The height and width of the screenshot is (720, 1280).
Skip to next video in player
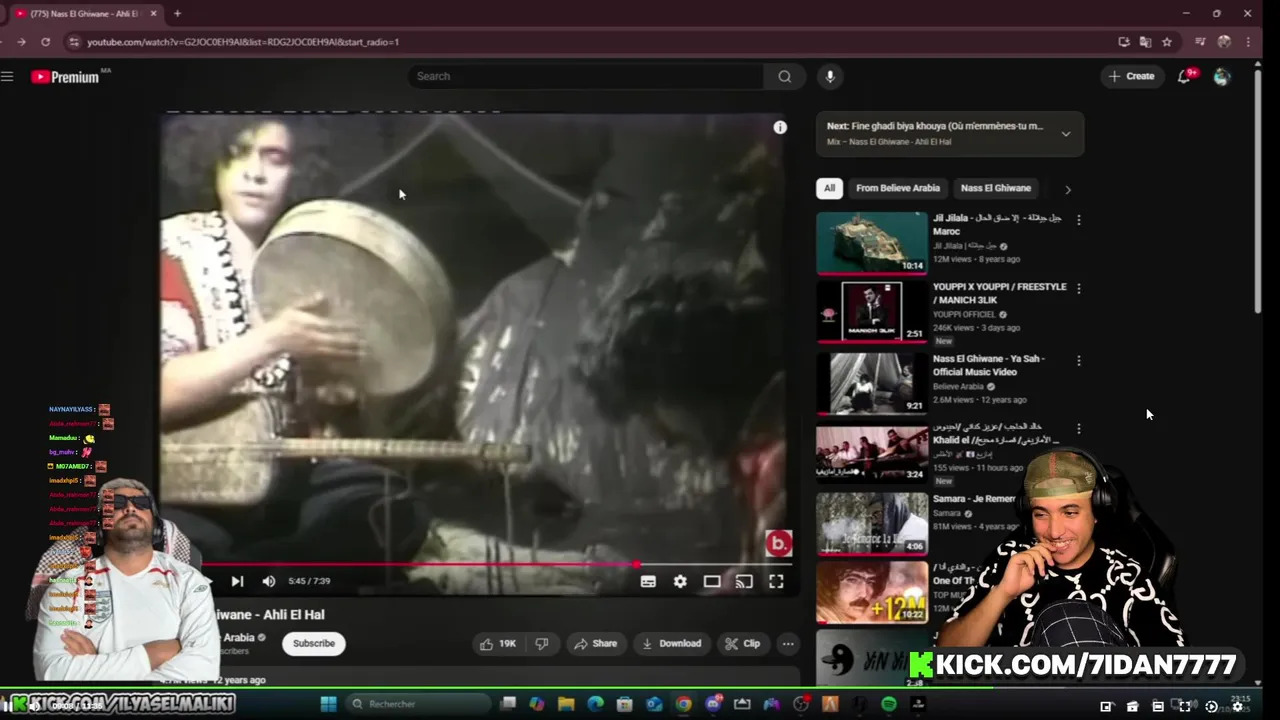point(237,581)
